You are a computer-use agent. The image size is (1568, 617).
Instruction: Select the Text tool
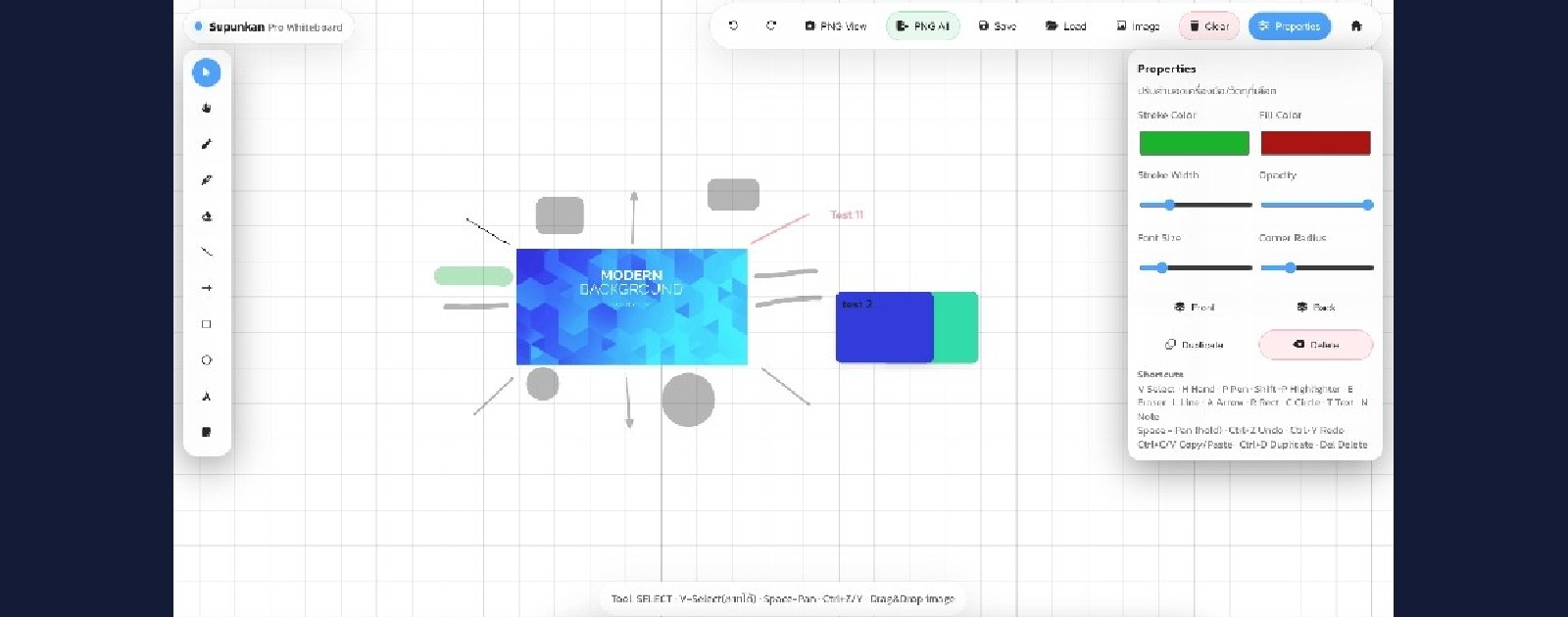point(206,397)
